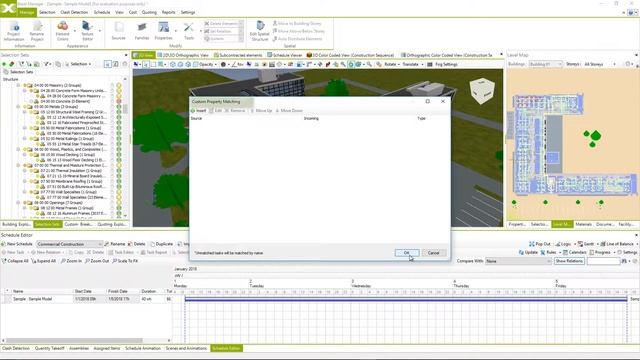
Task: Open the Tools ribbon icon
Action: (189, 31)
